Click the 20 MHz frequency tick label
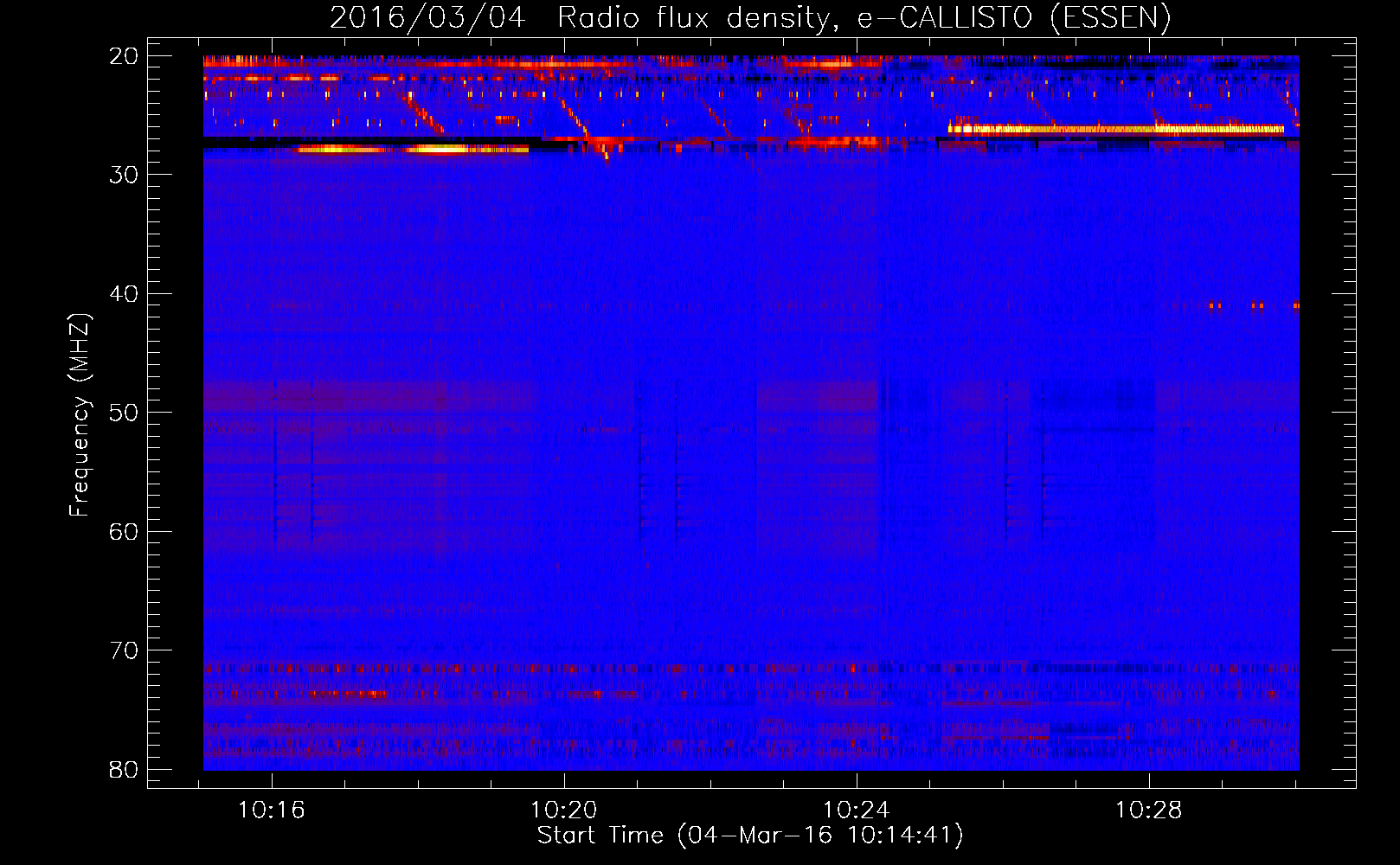This screenshot has width=1400, height=865. 124,56
